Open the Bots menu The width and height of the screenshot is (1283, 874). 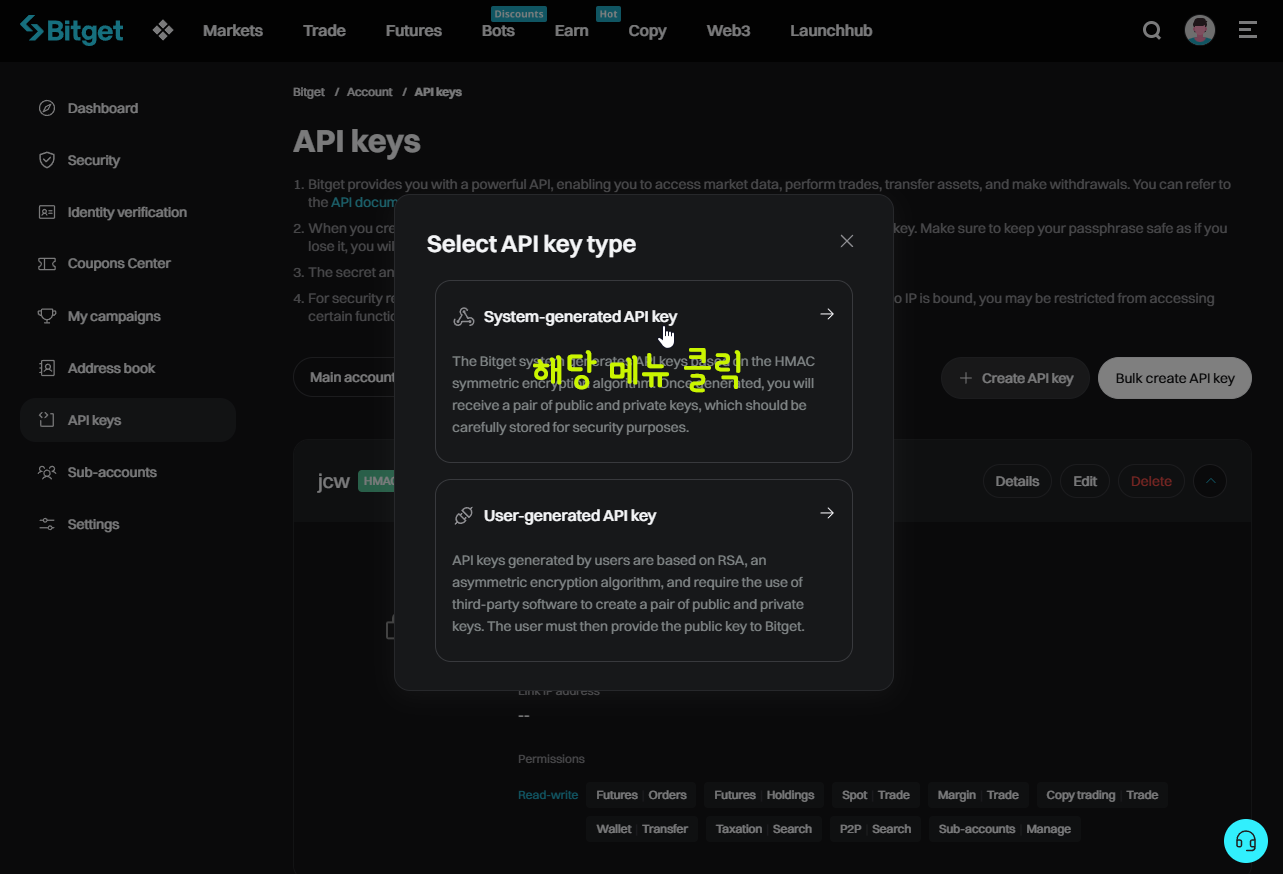(498, 31)
